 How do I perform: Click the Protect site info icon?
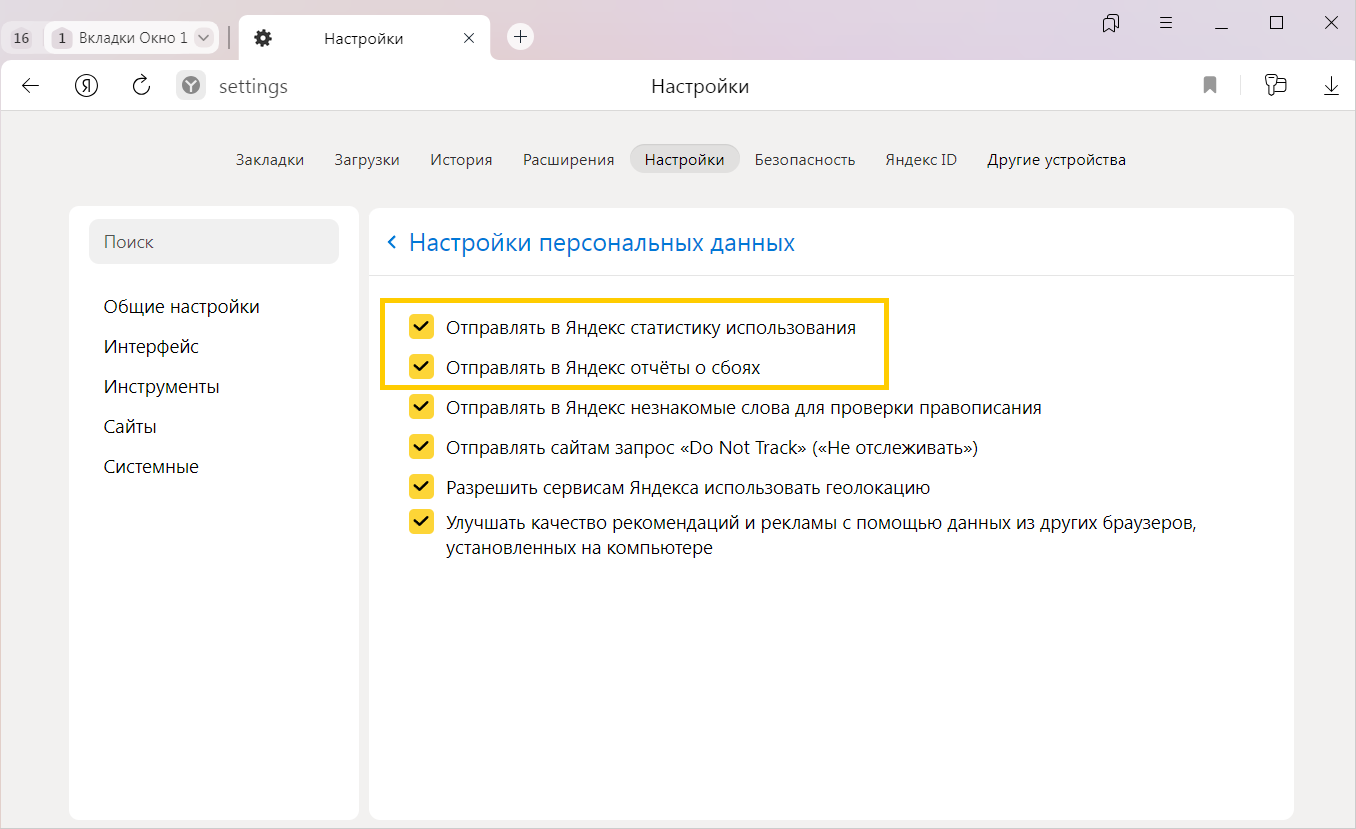(191, 86)
